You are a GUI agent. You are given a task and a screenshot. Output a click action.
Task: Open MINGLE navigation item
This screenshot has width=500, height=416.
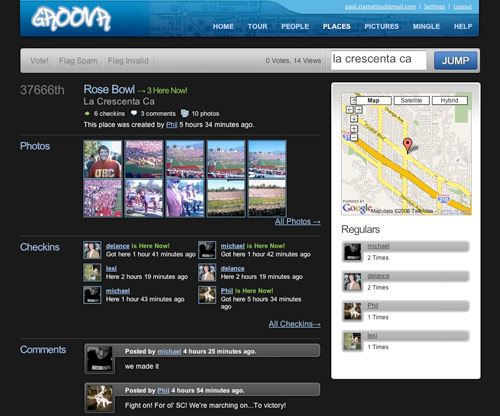(x=426, y=27)
